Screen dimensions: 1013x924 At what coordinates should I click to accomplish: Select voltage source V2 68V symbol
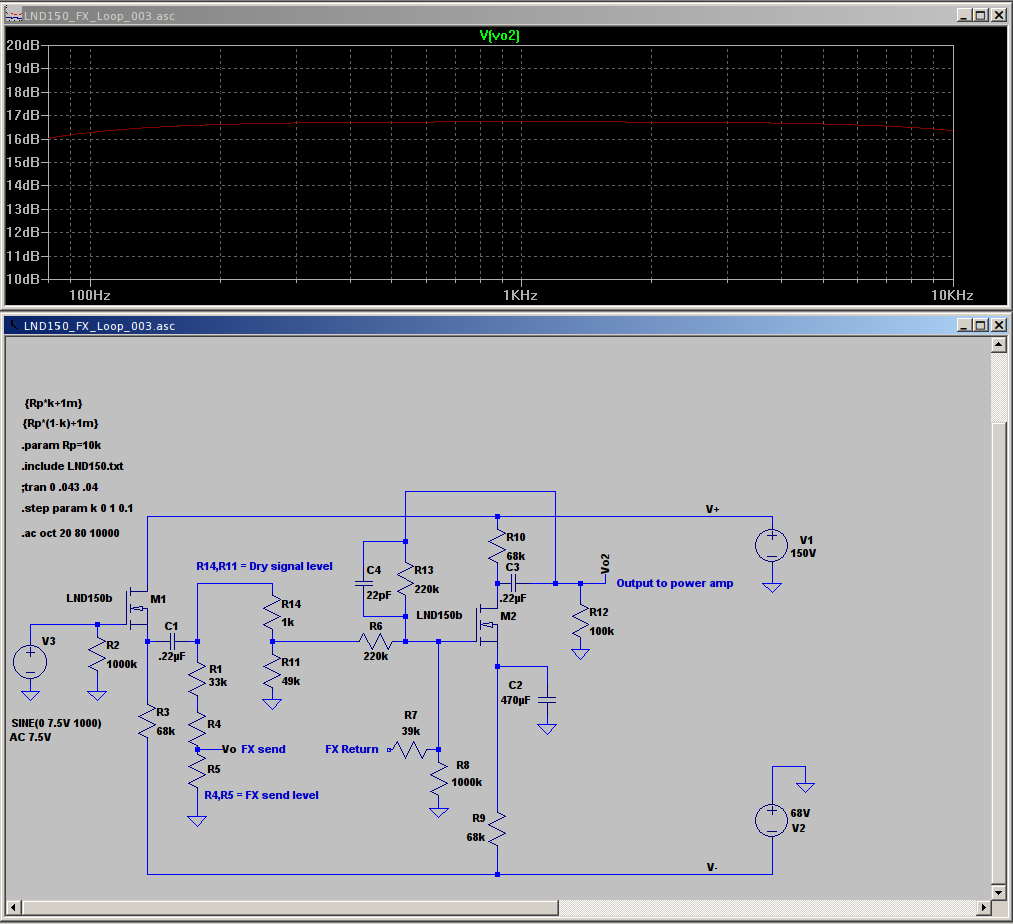pos(771,820)
